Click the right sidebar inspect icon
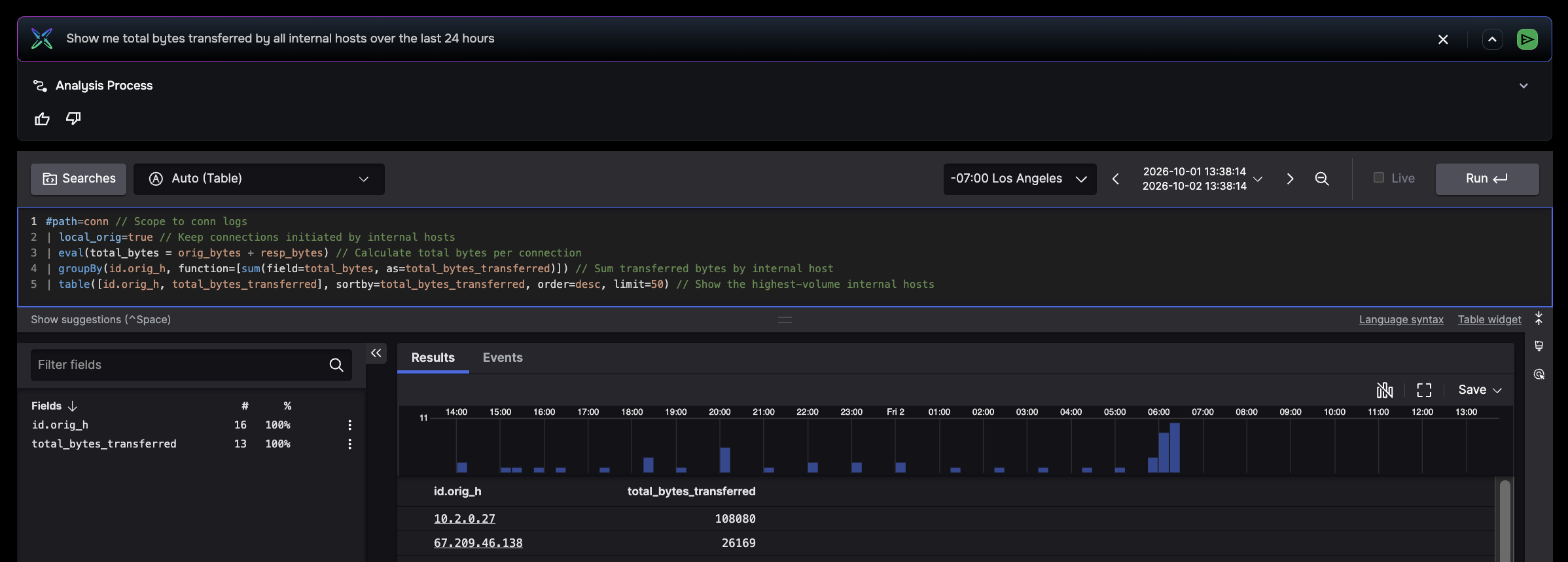This screenshot has height=562, width=1568. (x=1539, y=374)
